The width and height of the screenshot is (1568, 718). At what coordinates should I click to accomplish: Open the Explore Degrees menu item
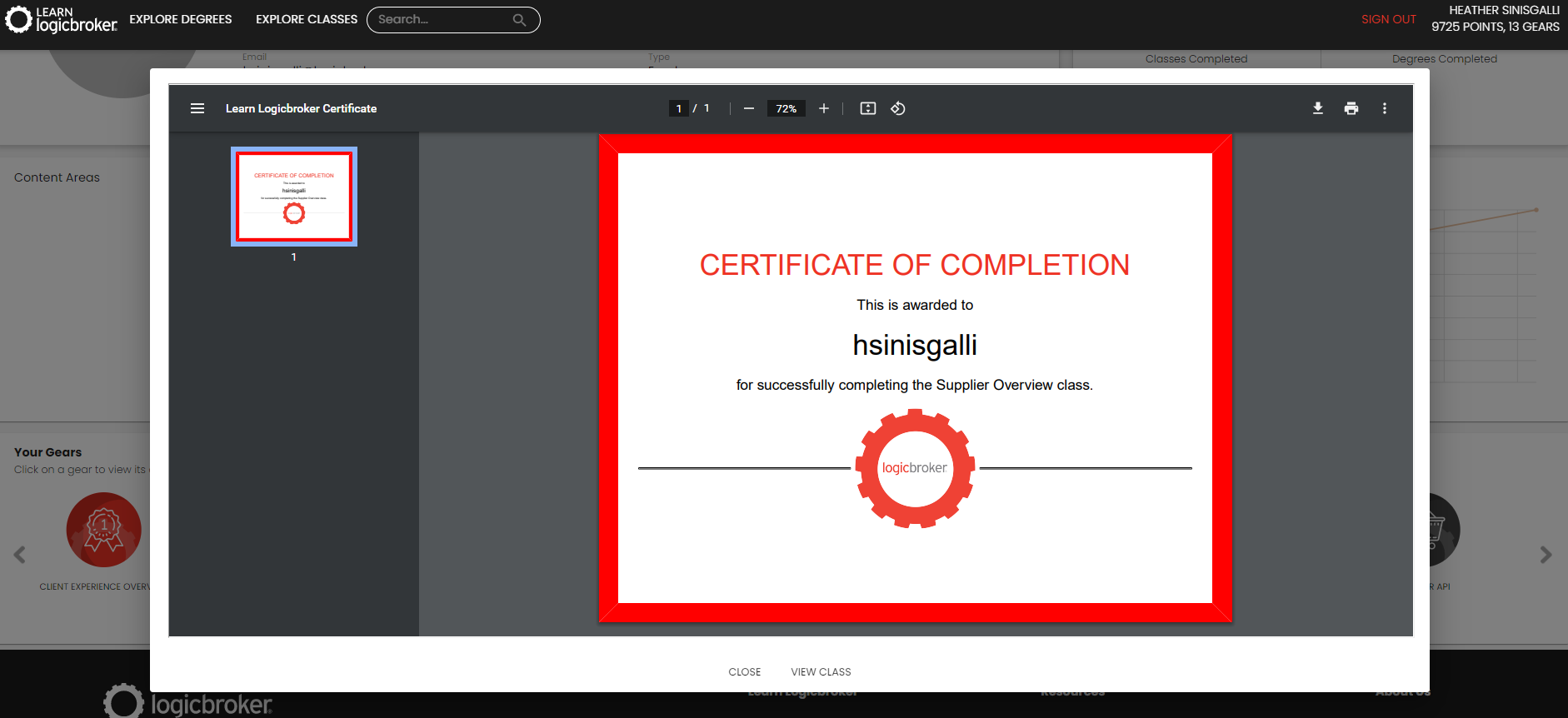[x=181, y=19]
